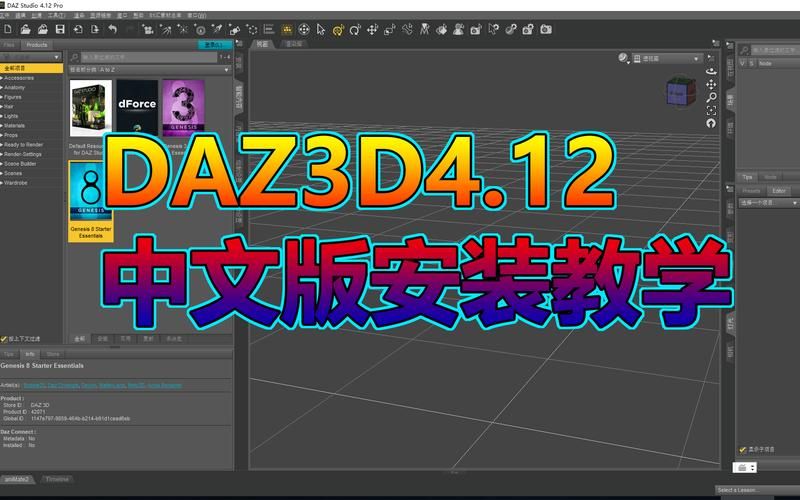Open the Genesis 3 Essentials thumbnail
800x500 pixels.
pos(184,108)
